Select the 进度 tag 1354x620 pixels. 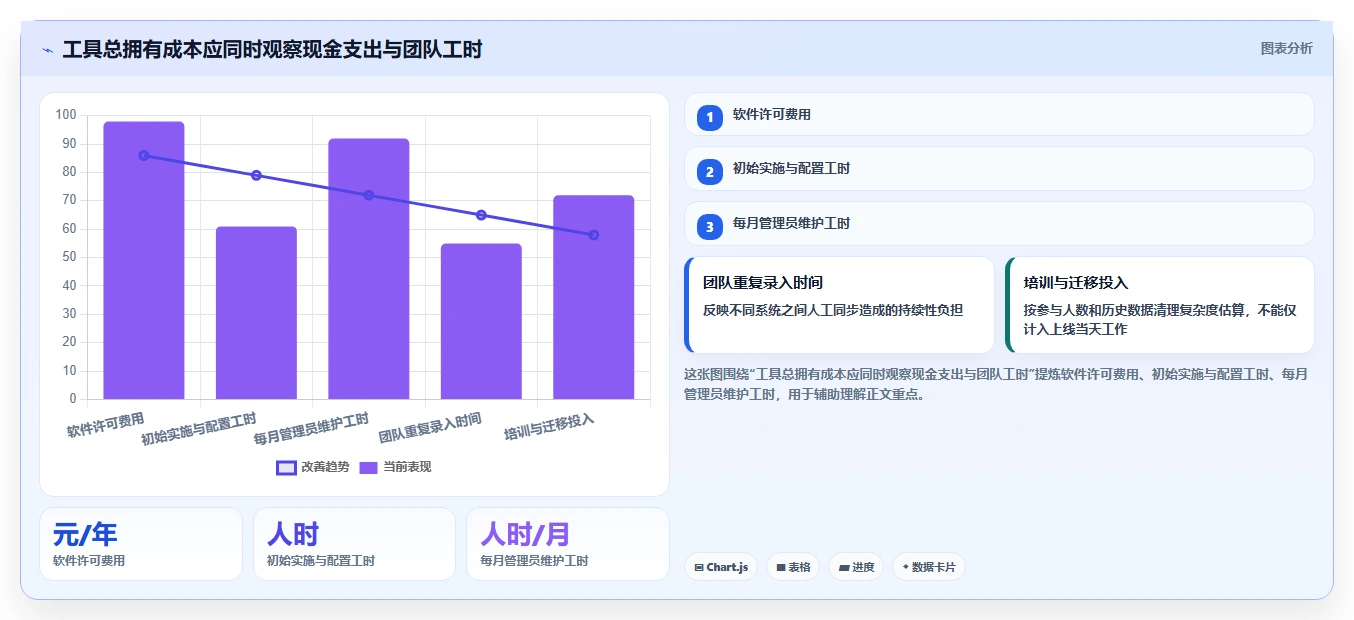coord(856,567)
